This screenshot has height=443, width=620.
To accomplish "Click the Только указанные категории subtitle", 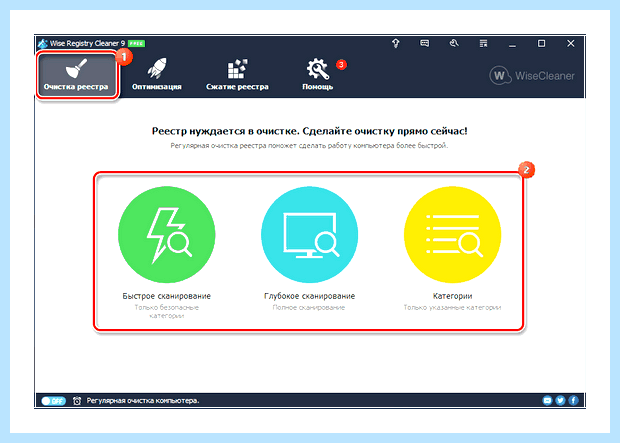I will coord(452,307).
